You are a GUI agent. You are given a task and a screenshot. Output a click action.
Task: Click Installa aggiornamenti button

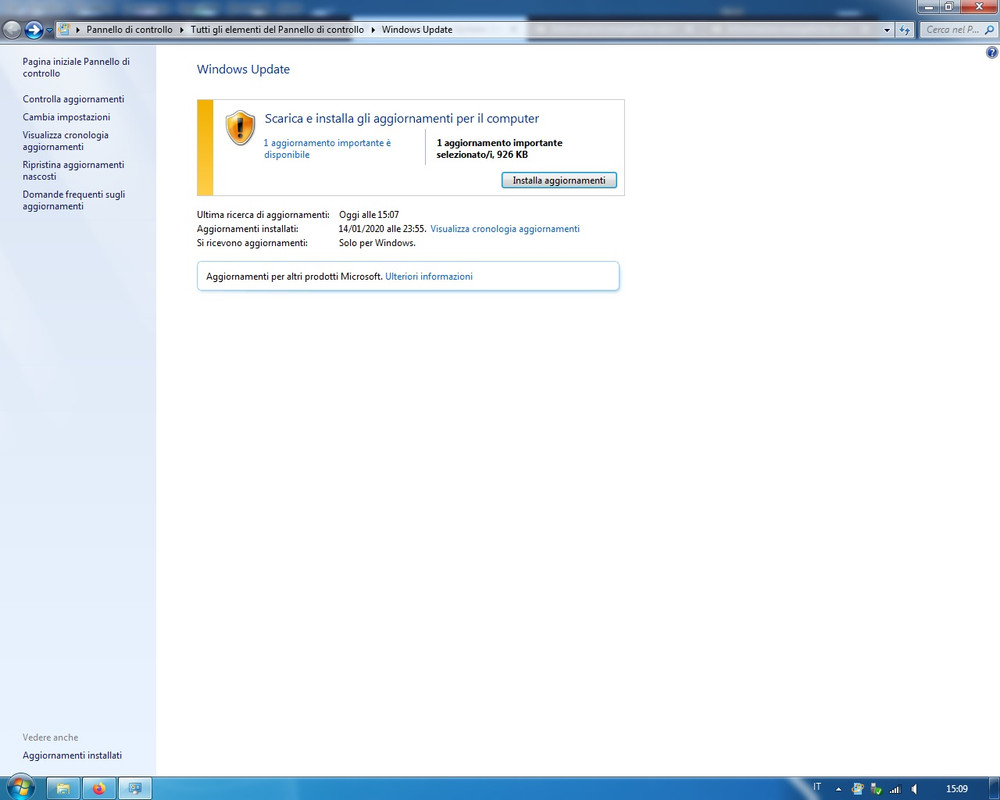tap(559, 181)
